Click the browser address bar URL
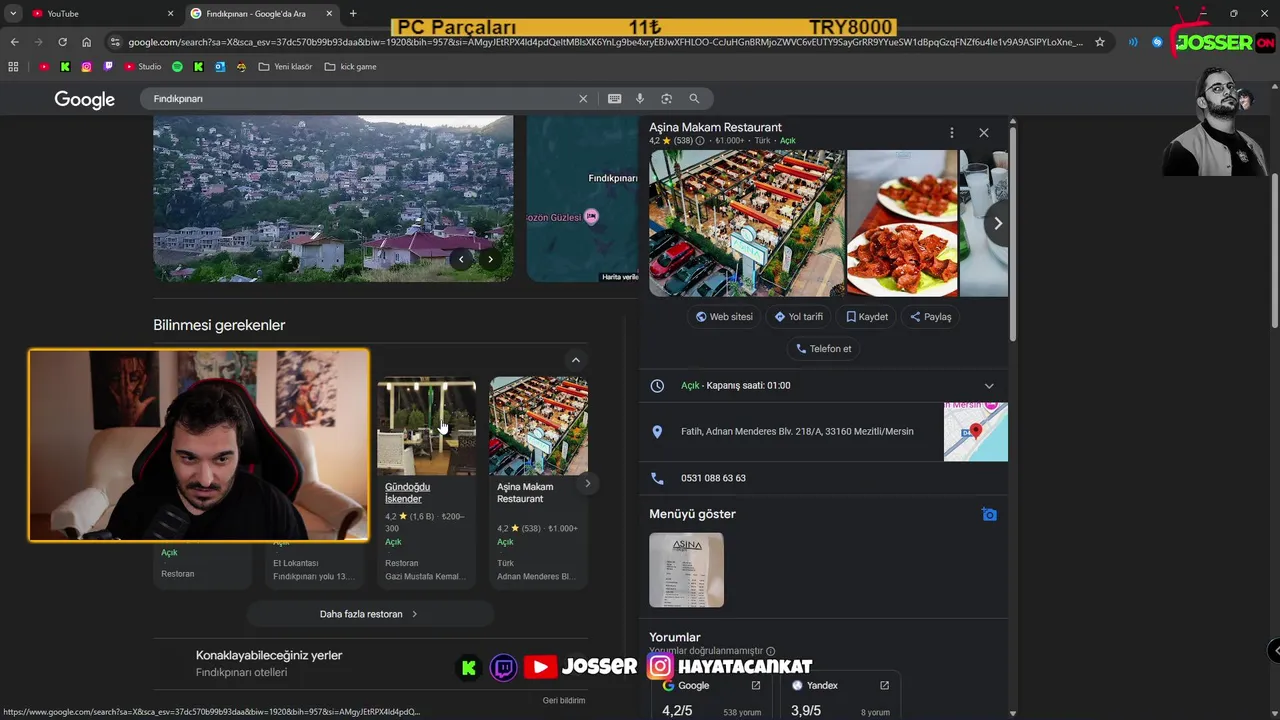Viewport: 1280px width, 720px height. (605, 42)
